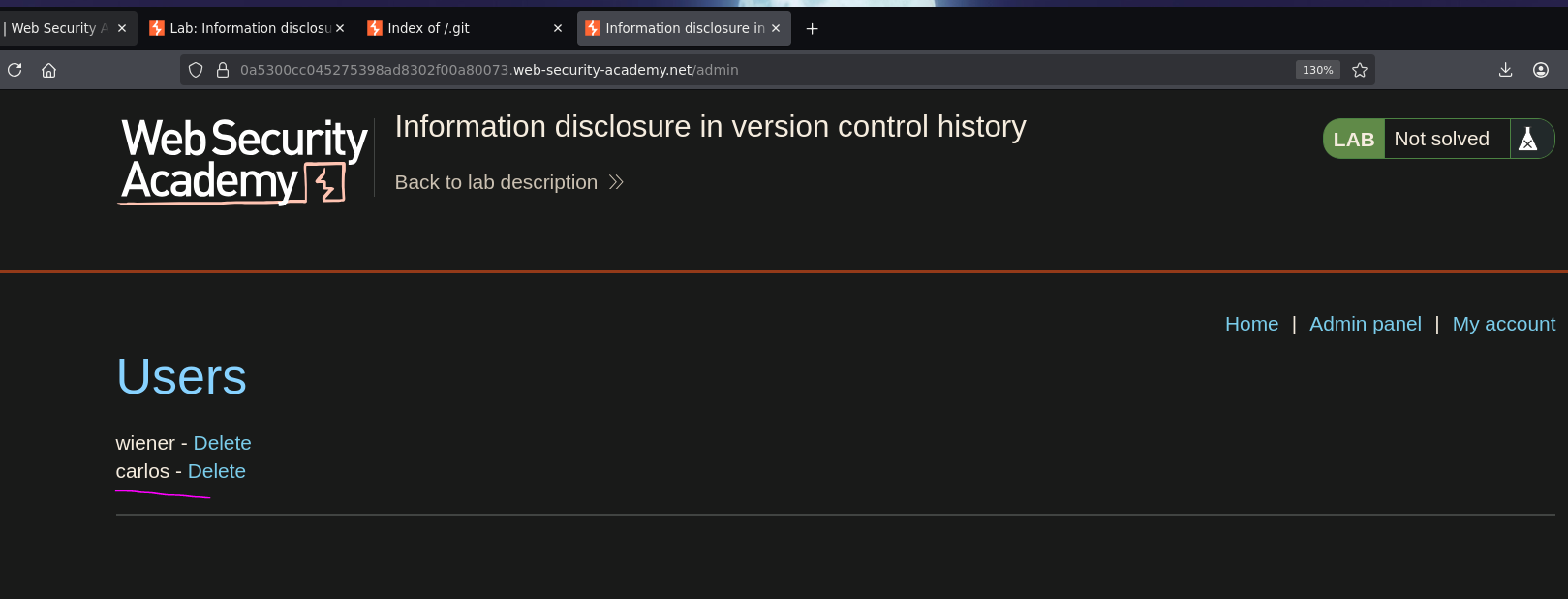Delete the wiener user
Viewport: 1568px width, 599px height.
pos(222,443)
